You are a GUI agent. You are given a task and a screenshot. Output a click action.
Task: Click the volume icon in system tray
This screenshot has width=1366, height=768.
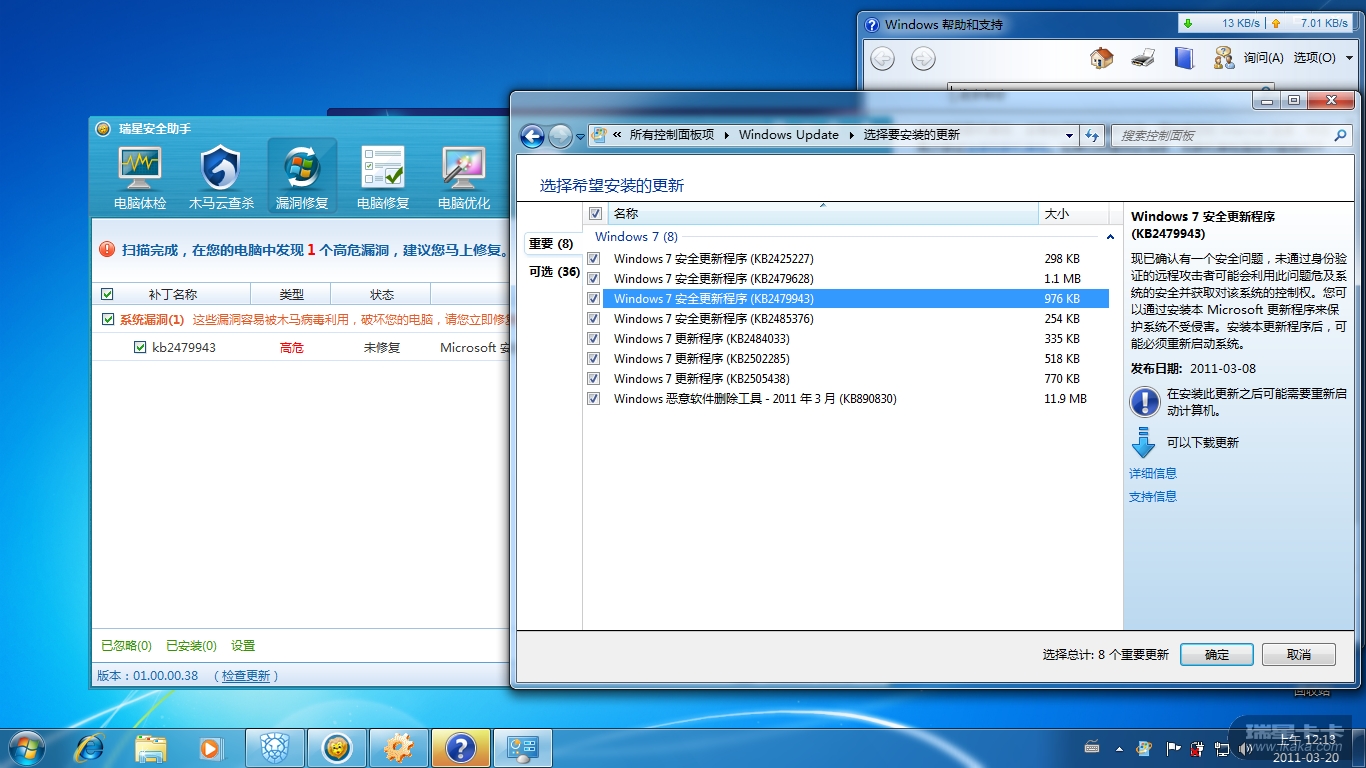(x=1245, y=747)
